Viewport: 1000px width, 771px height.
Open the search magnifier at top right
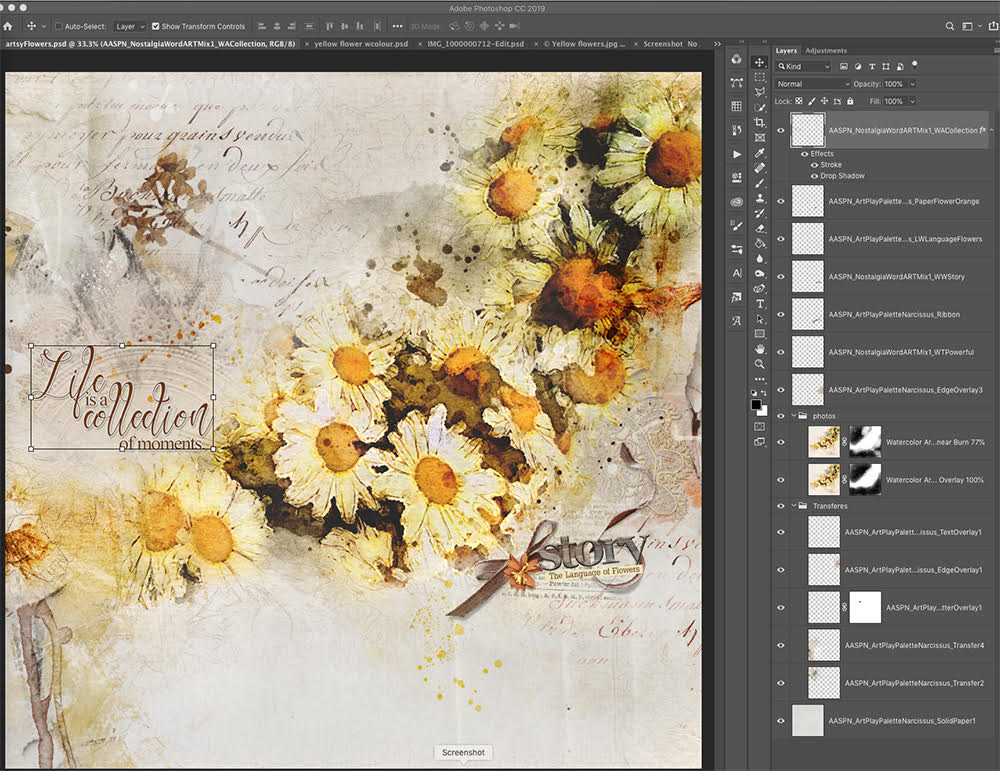point(949,26)
